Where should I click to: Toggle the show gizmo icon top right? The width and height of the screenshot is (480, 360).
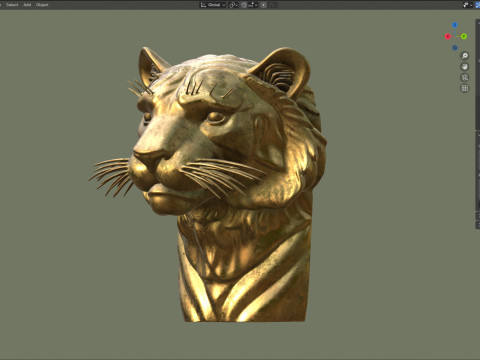(466, 5)
